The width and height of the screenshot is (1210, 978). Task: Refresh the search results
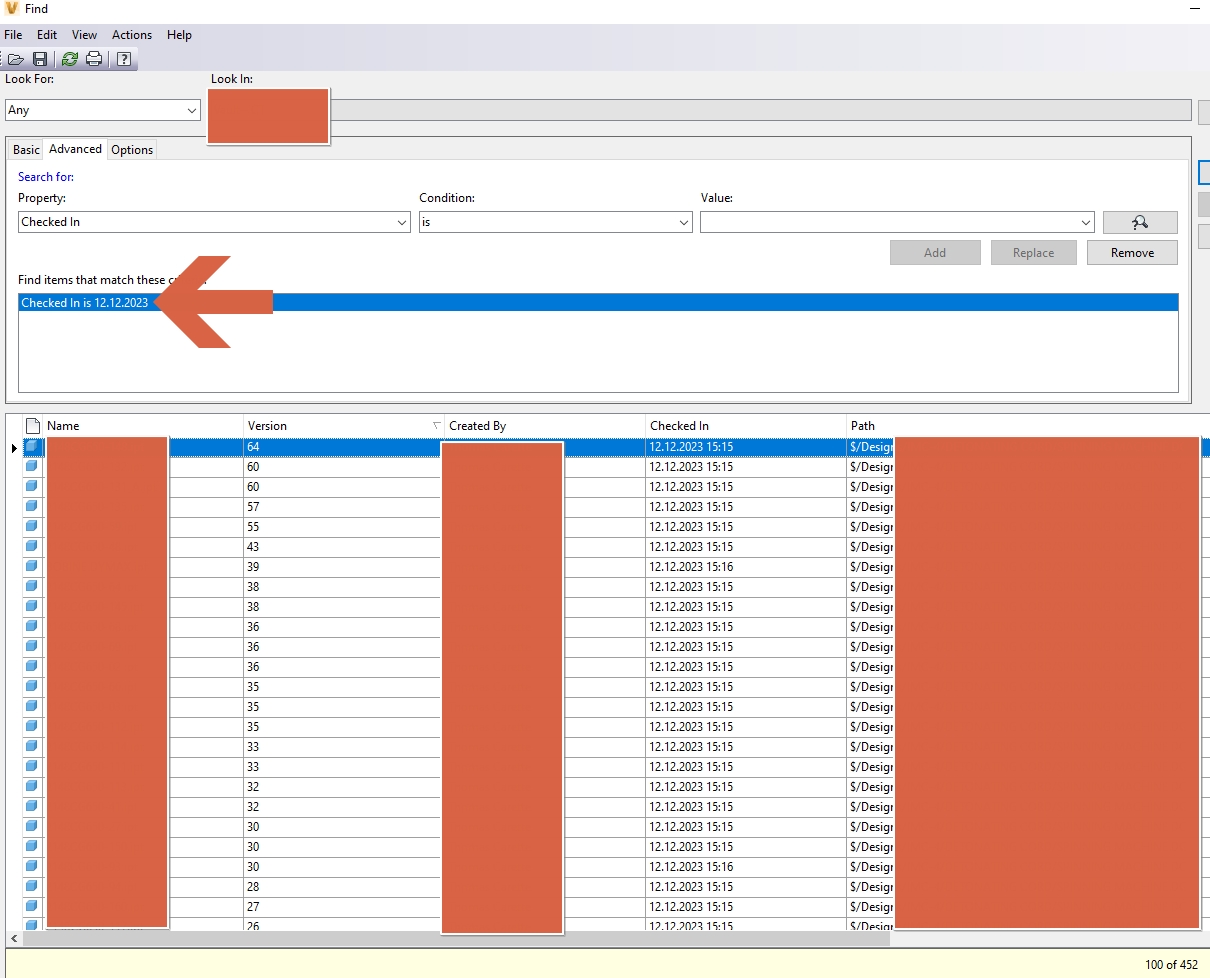pos(69,59)
